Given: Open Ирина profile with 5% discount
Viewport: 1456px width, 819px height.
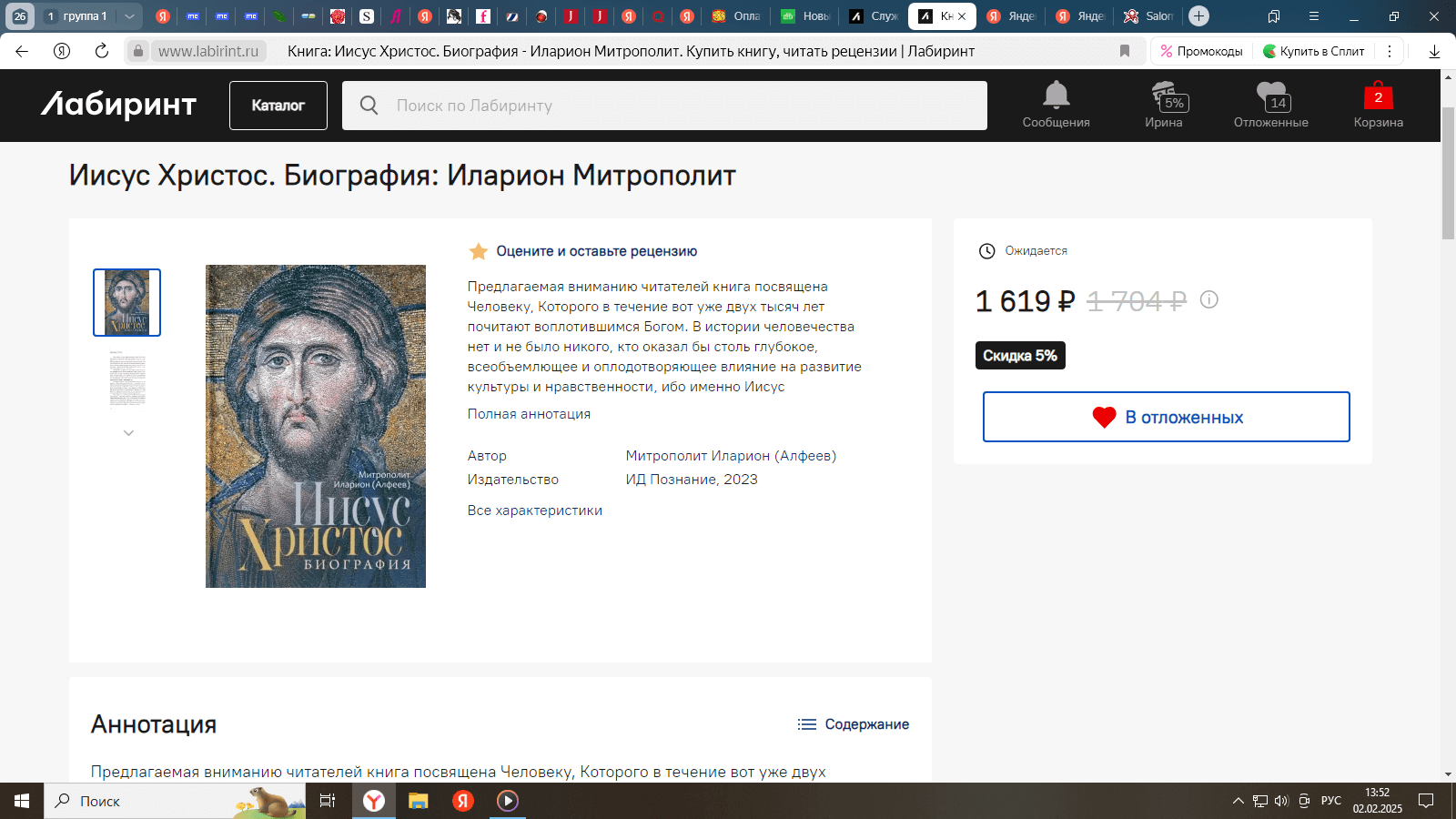Looking at the screenshot, I should coord(1164,105).
